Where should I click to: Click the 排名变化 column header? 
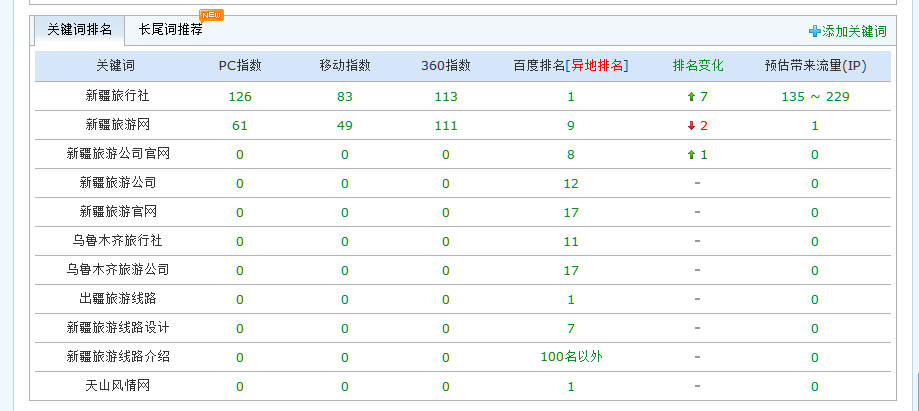698,66
